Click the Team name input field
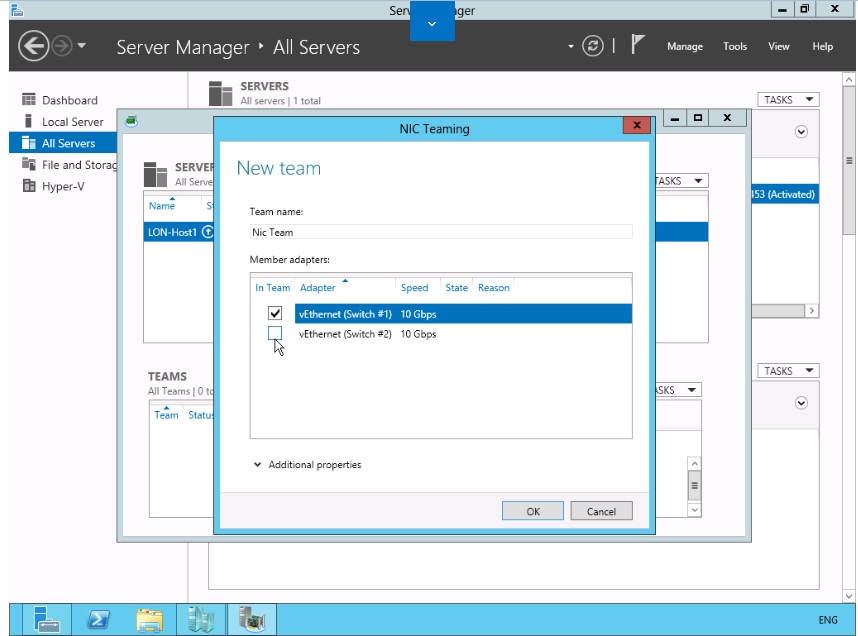 point(440,232)
